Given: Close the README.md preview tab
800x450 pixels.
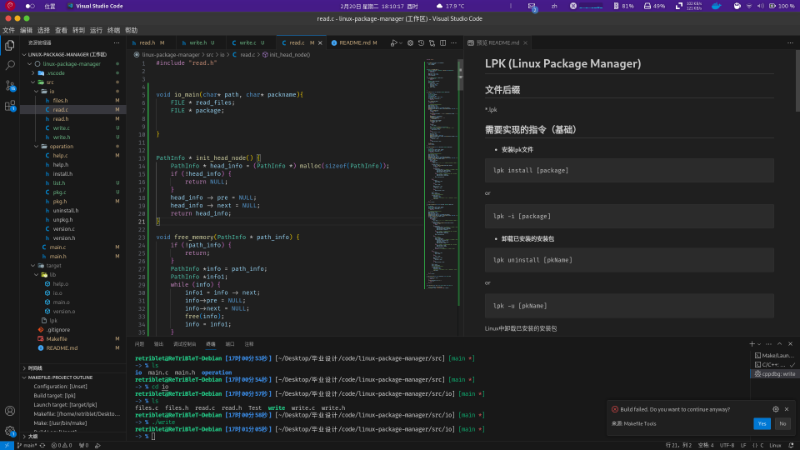Looking at the screenshot, I should coord(525,43).
